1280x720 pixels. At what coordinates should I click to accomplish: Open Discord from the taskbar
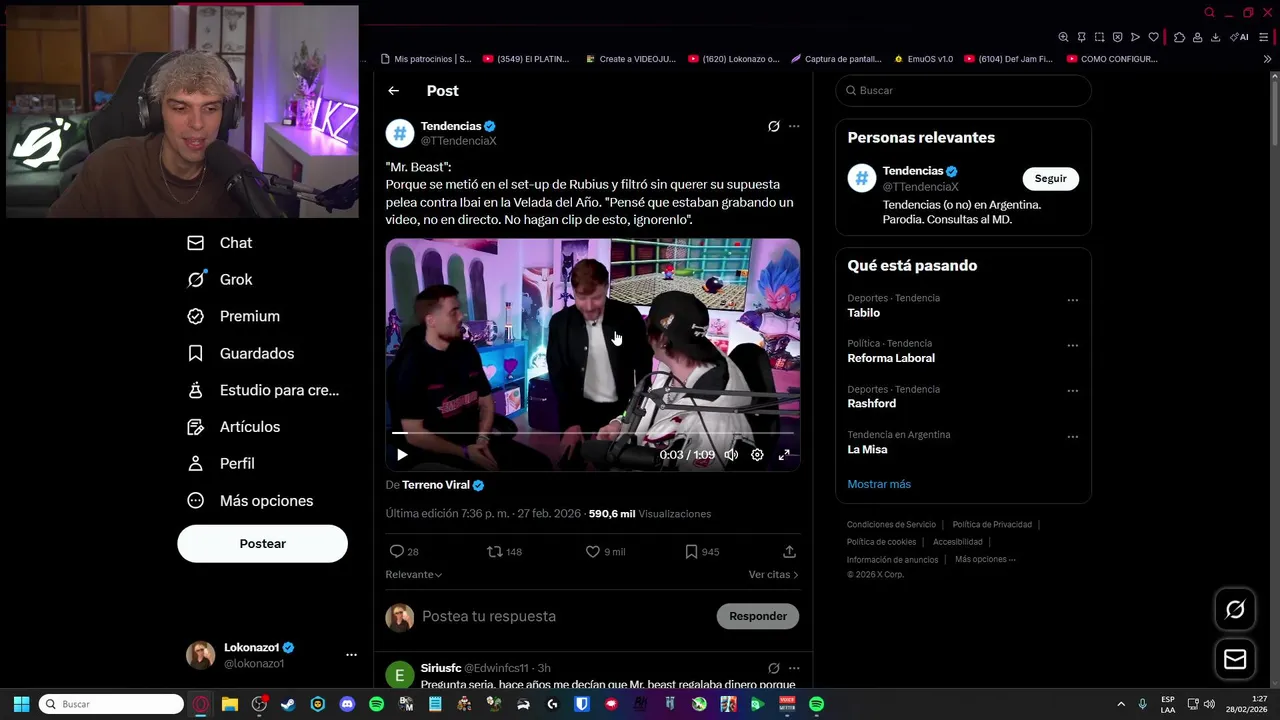coord(347,704)
